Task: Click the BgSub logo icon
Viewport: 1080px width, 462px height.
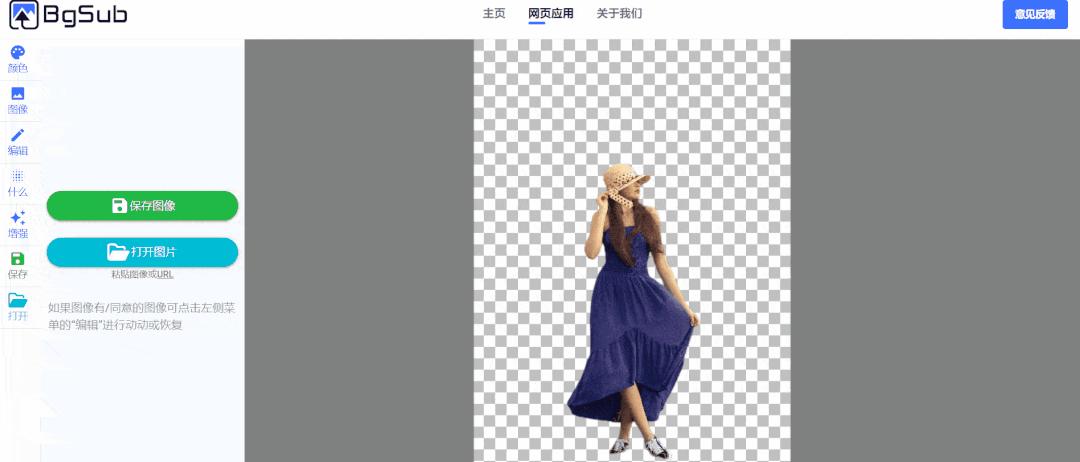Action: pos(24,15)
